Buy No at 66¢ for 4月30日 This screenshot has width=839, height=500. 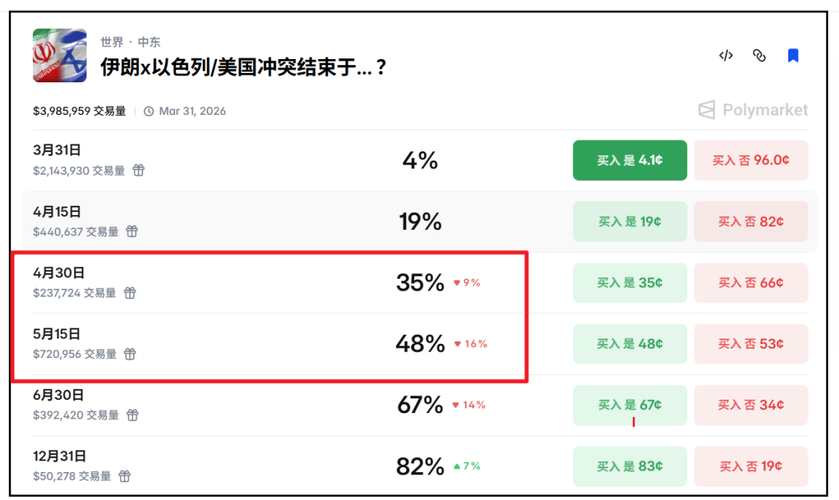pos(750,283)
